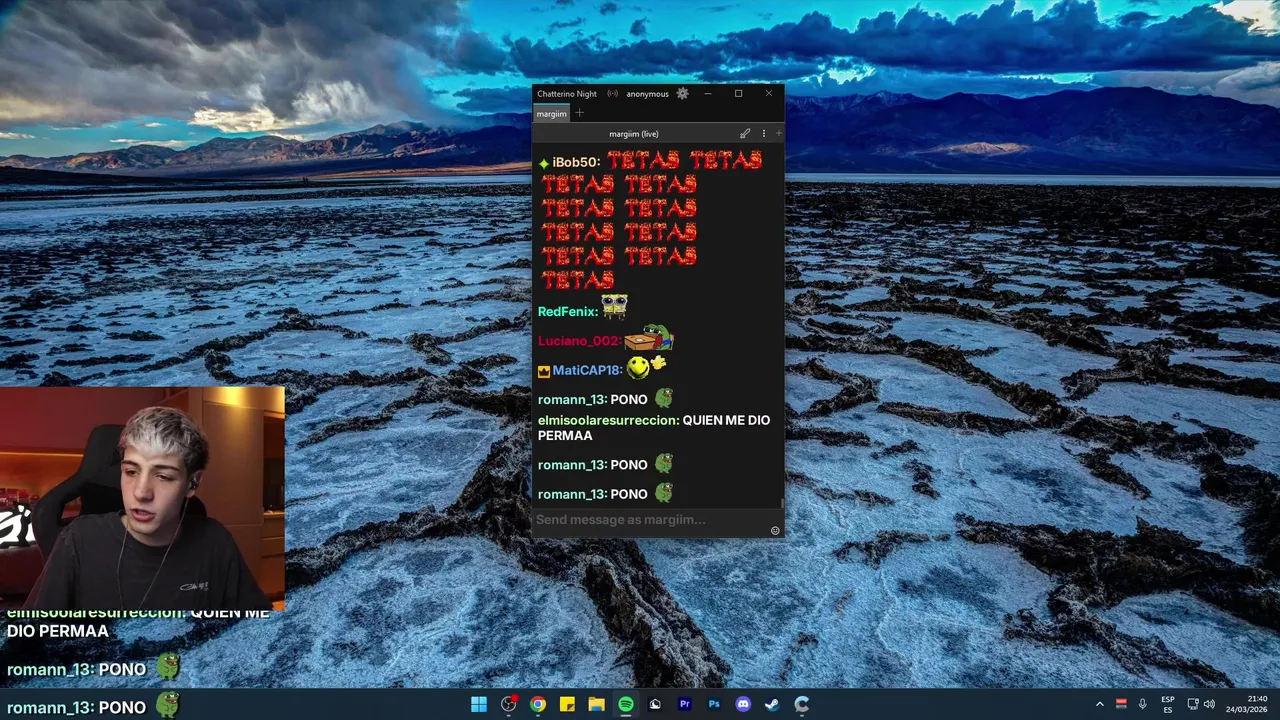Click username MatiCAP18 in chat
This screenshot has height=720, width=1280.
(x=587, y=370)
